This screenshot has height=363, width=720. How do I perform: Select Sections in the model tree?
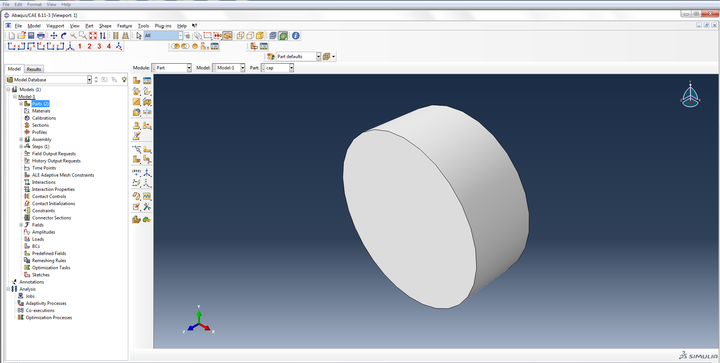tap(40, 125)
